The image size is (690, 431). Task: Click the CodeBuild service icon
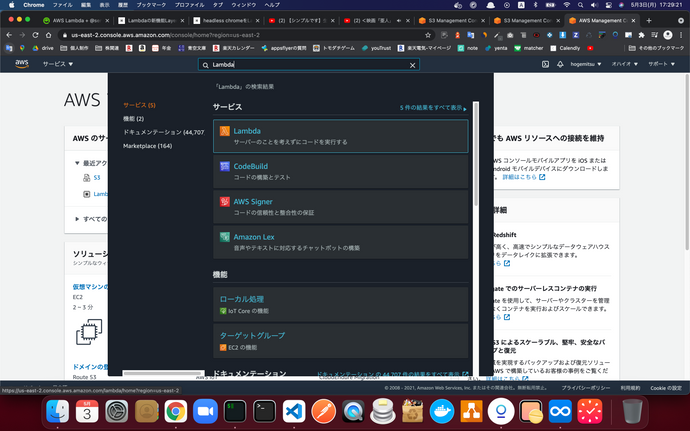coord(224,166)
